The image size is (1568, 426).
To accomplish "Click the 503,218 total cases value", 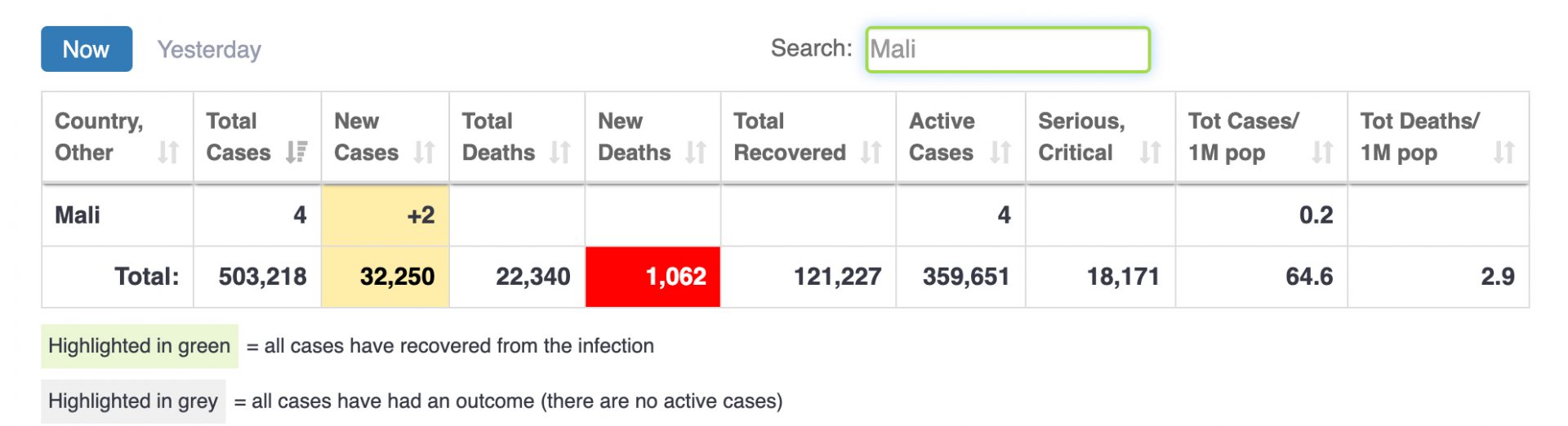I will pyautogui.click(x=262, y=277).
